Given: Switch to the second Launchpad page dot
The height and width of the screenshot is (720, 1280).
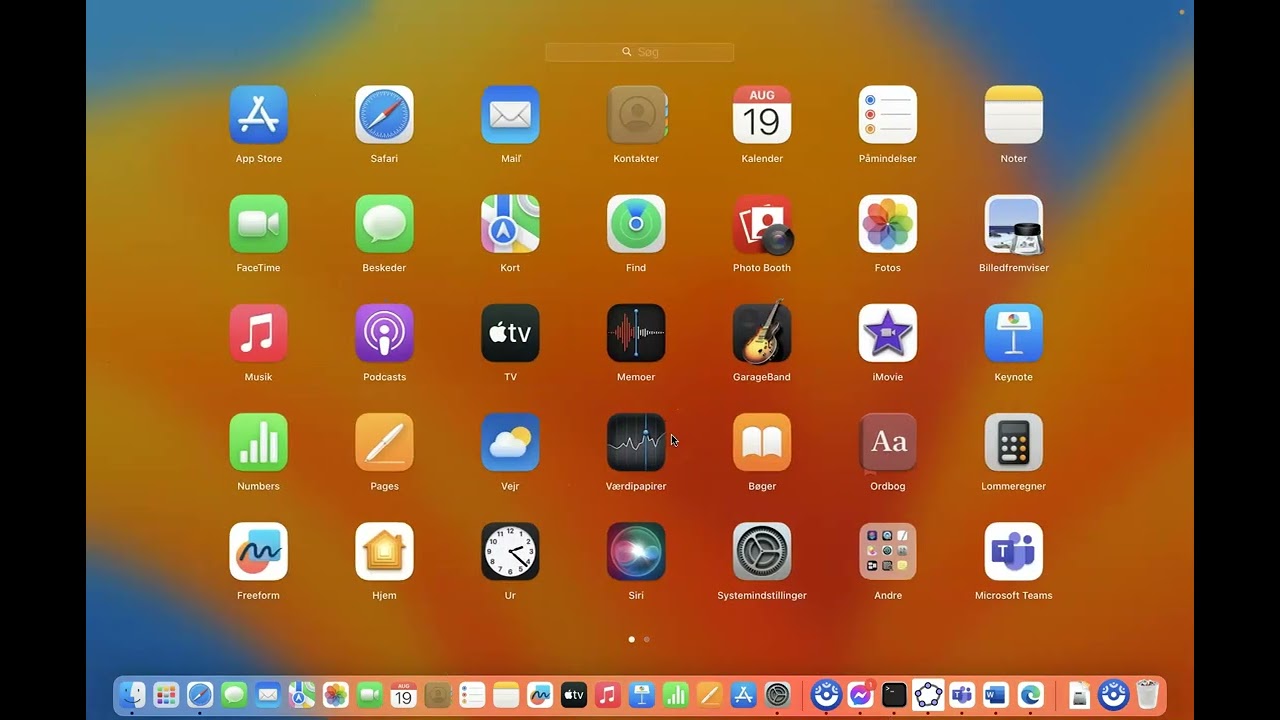Looking at the screenshot, I should (647, 639).
